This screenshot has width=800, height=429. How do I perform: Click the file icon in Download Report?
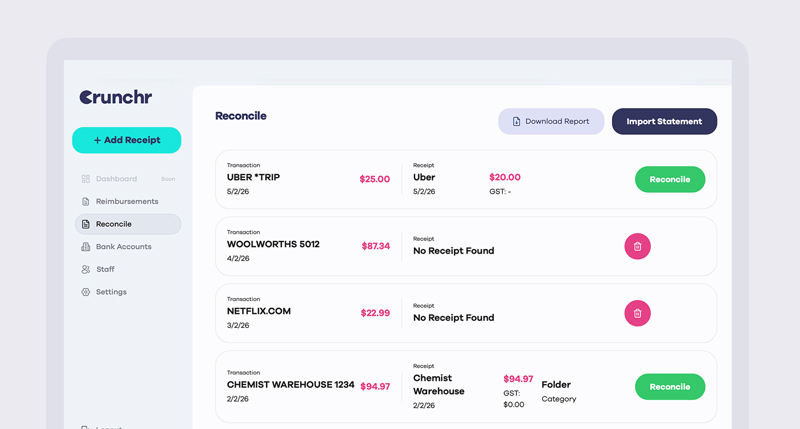coord(516,121)
